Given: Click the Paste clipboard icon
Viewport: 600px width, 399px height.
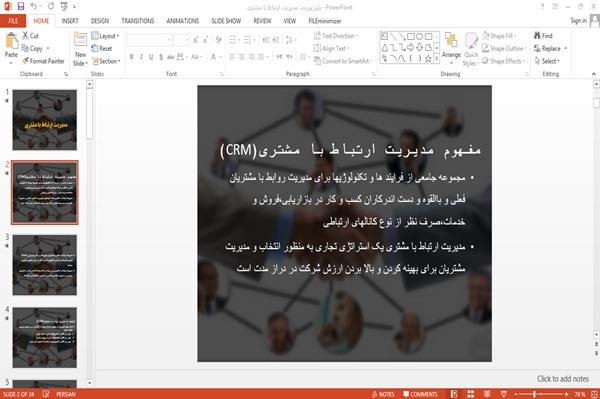Looking at the screenshot, I should [11, 40].
